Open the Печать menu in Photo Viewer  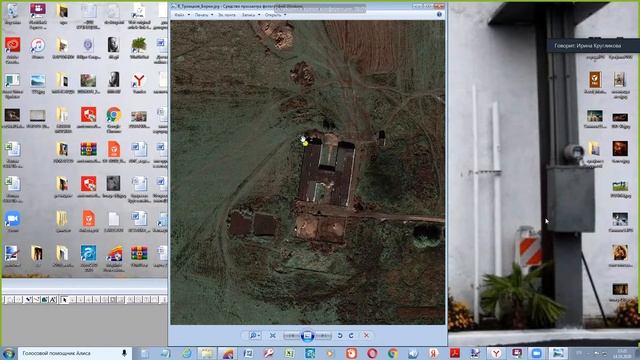tap(204, 15)
